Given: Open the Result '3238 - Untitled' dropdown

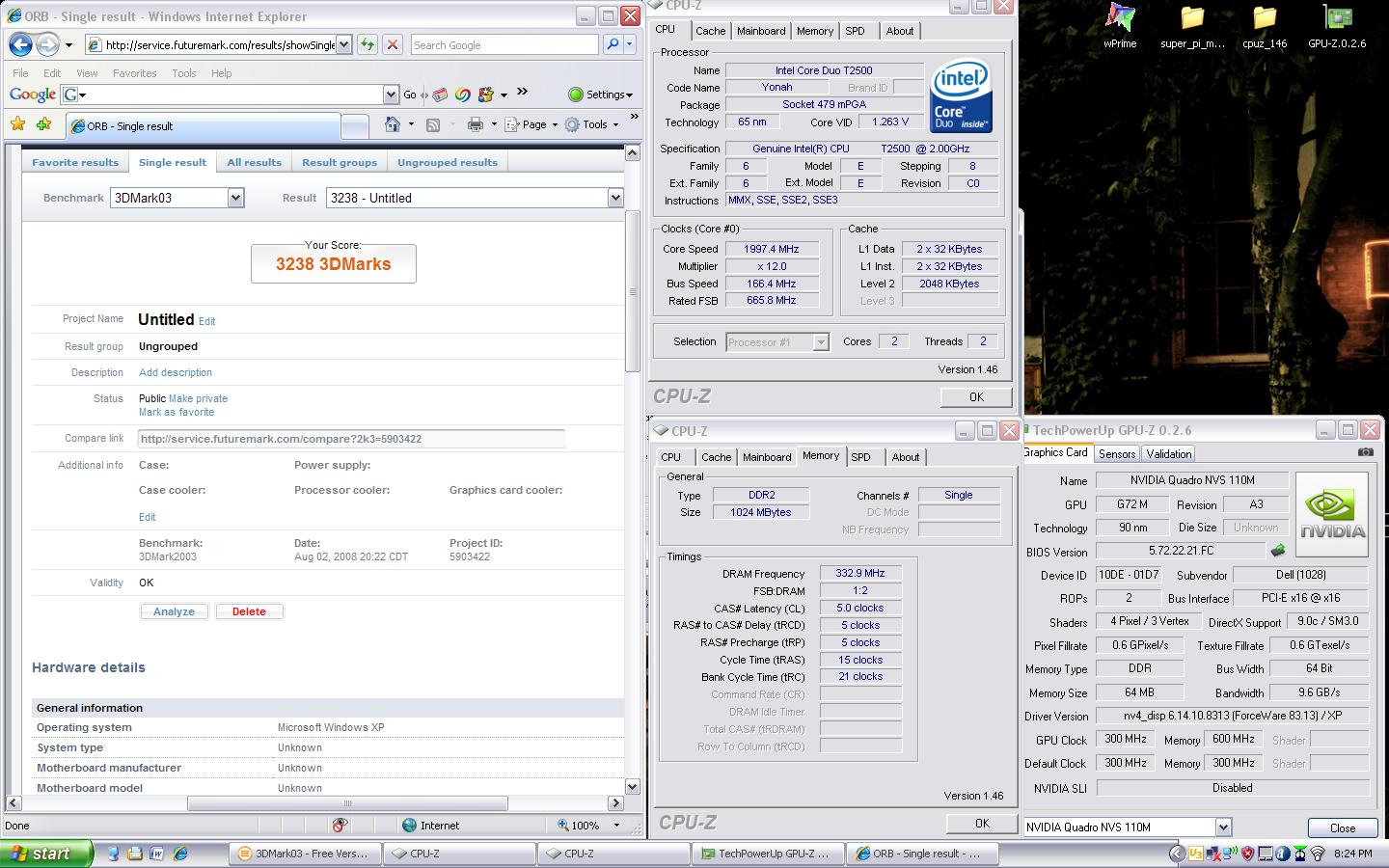Looking at the screenshot, I should coord(614,198).
